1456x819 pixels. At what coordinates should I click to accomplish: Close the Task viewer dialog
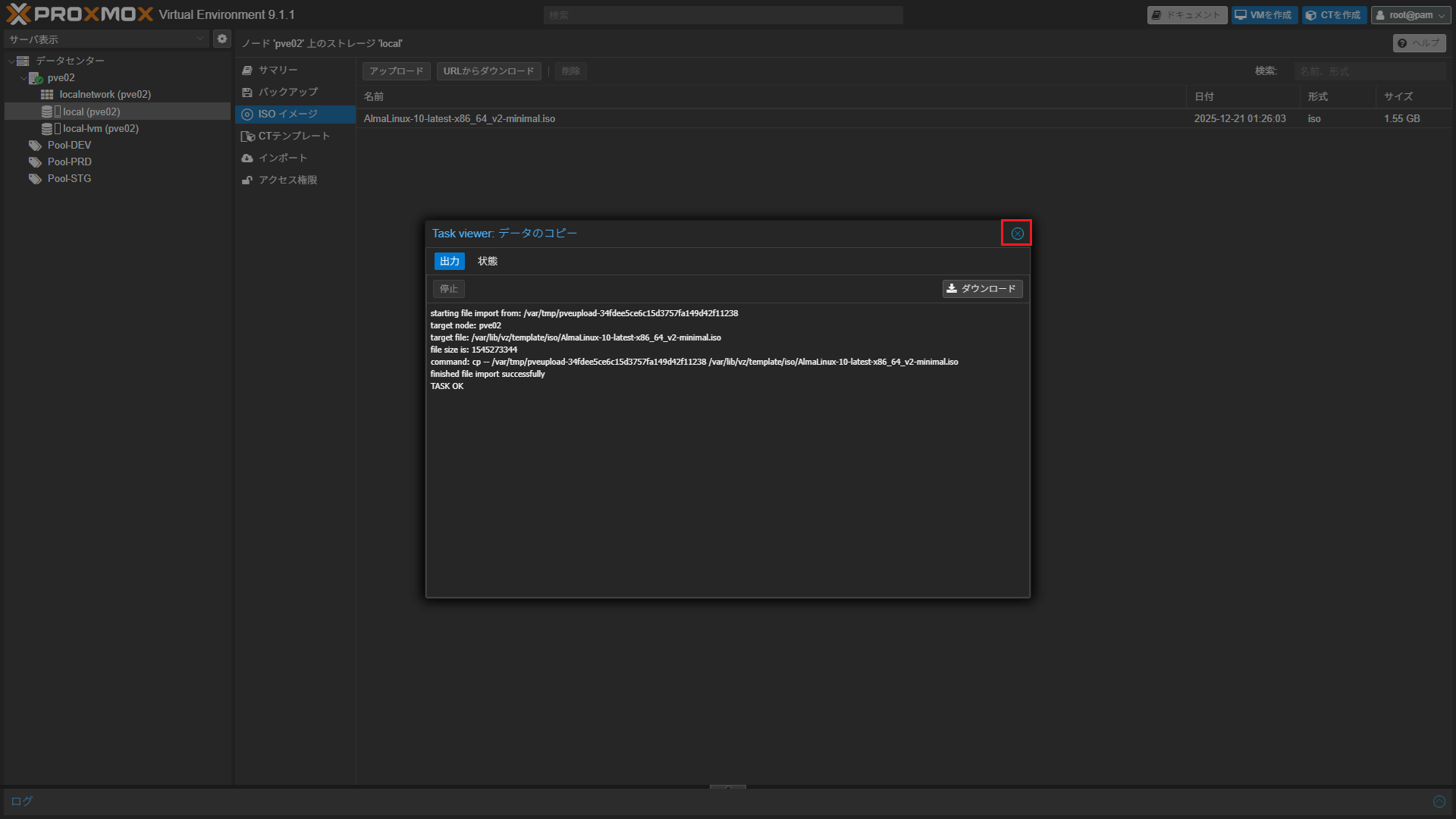click(1017, 234)
